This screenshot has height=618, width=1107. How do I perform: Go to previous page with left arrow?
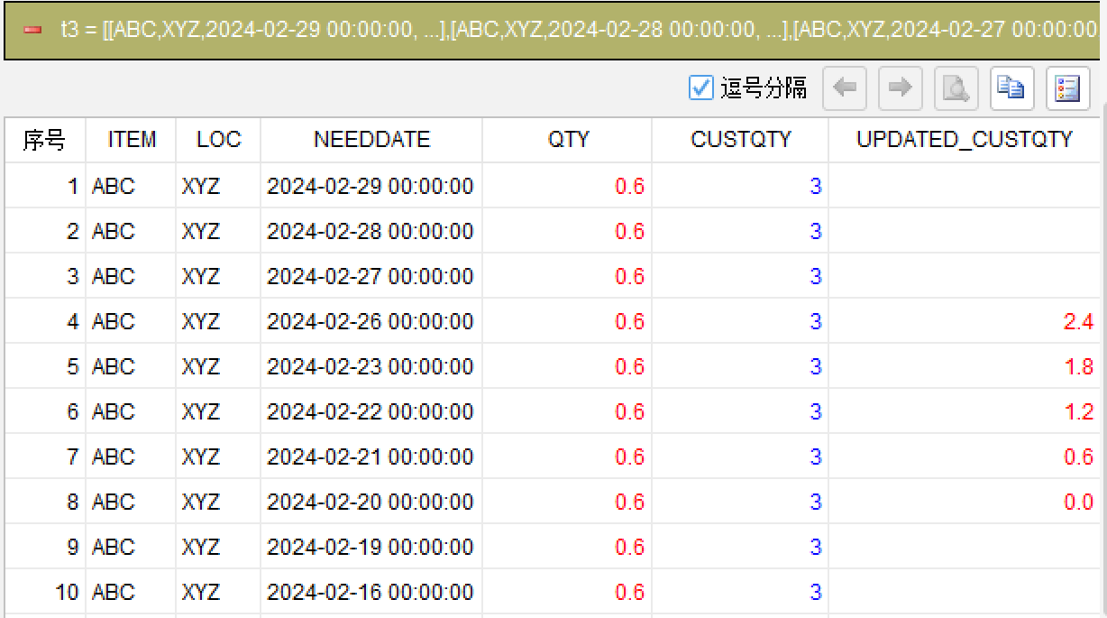point(844,88)
